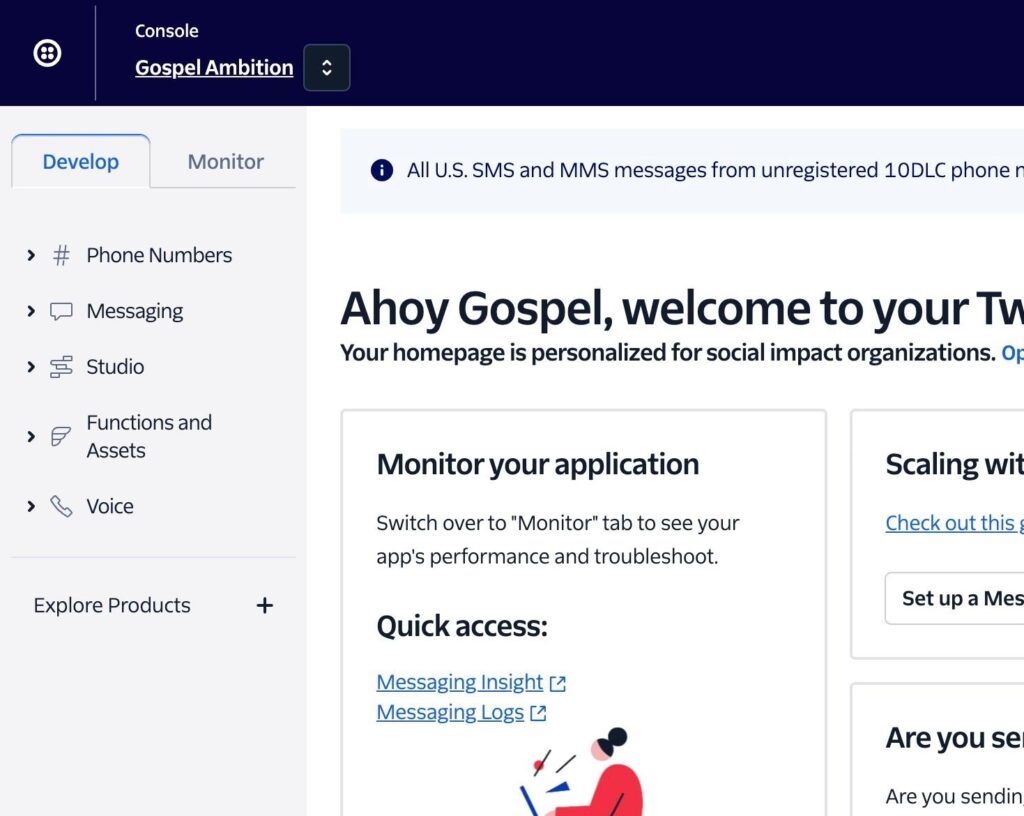The height and width of the screenshot is (816, 1024).
Task: Open the Messaging Logs link
Action: click(450, 713)
